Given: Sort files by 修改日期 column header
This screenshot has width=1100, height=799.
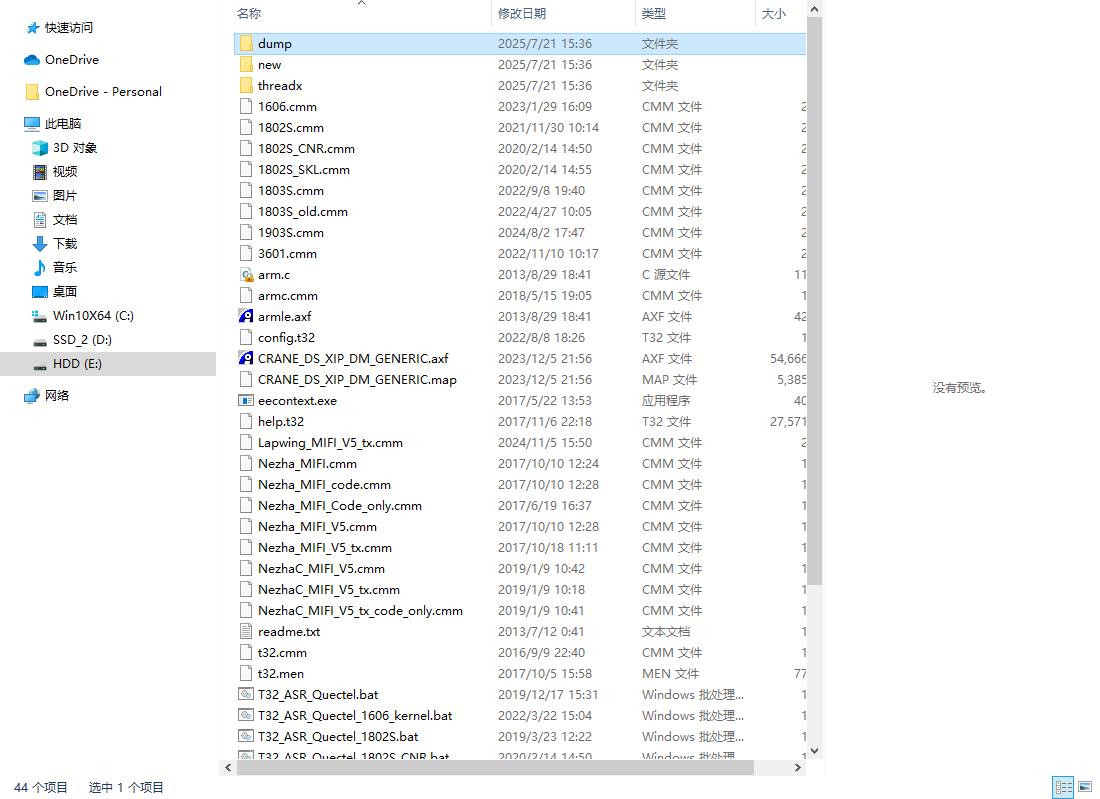Looking at the screenshot, I should pos(522,14).
